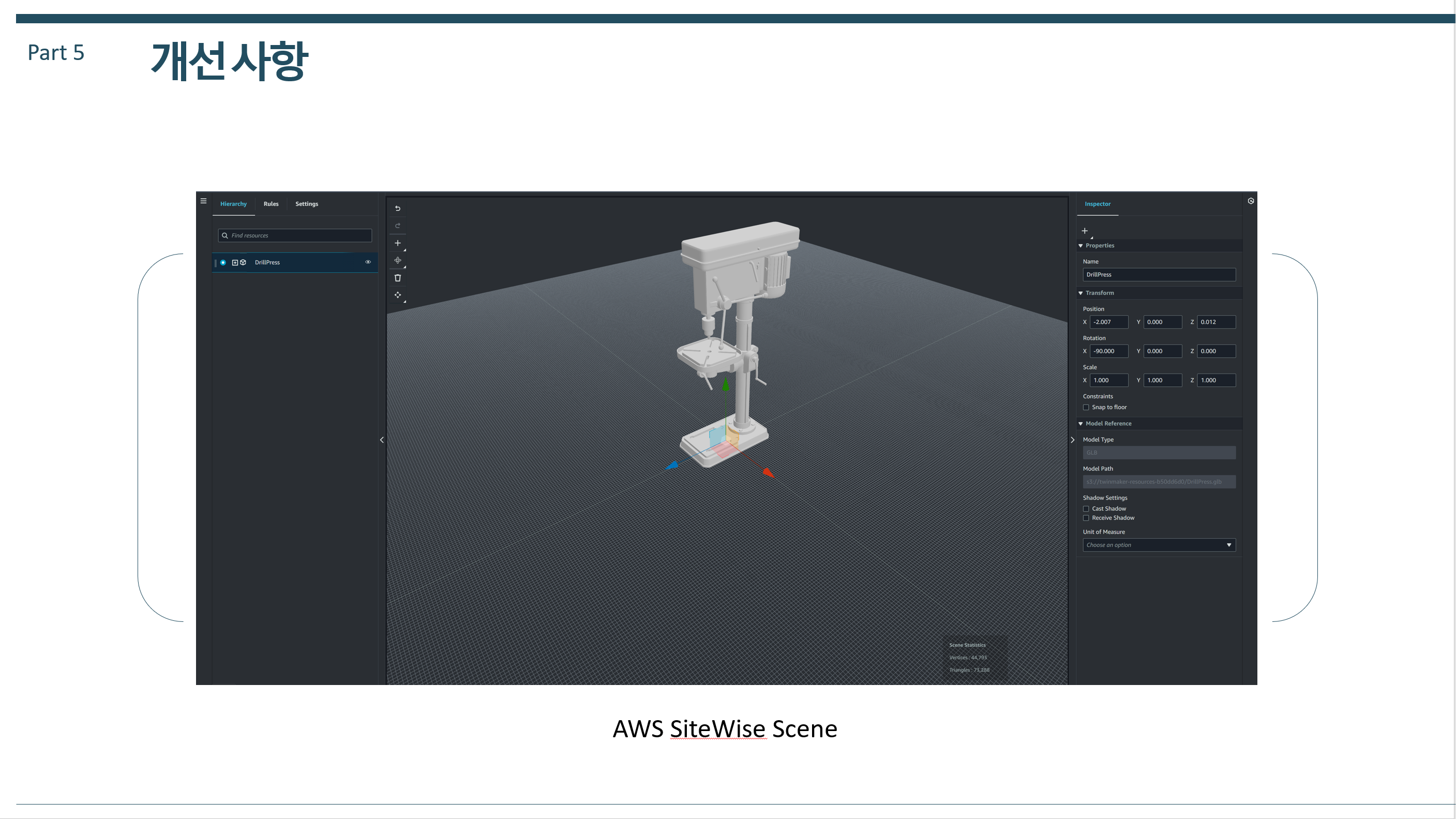Screen dimensions: 1456x819
Task: Select the DrillPress hierarchy row
Action: click(x=294, y=262)
